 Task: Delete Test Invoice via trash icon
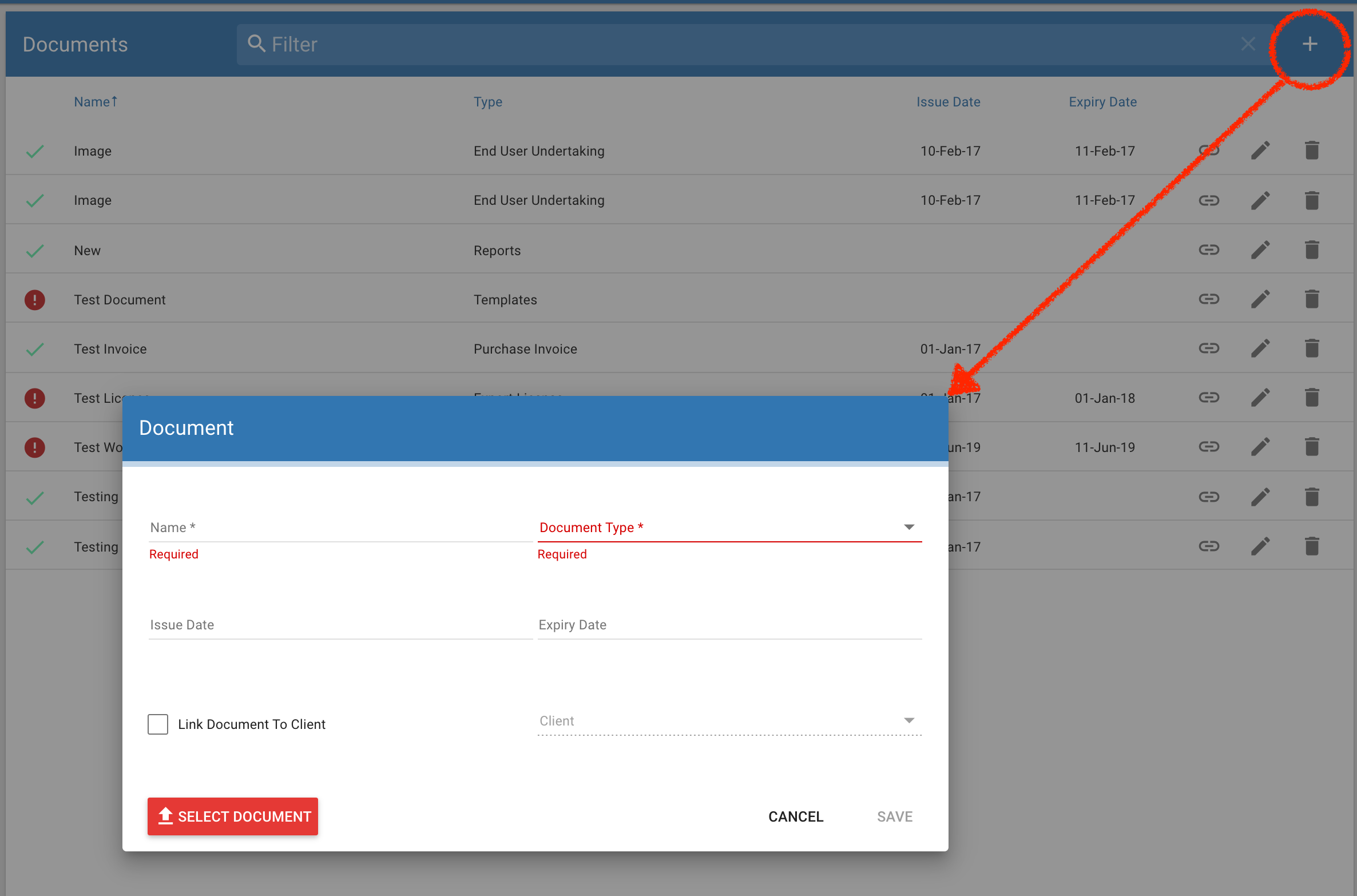[x=1312, y=348]
